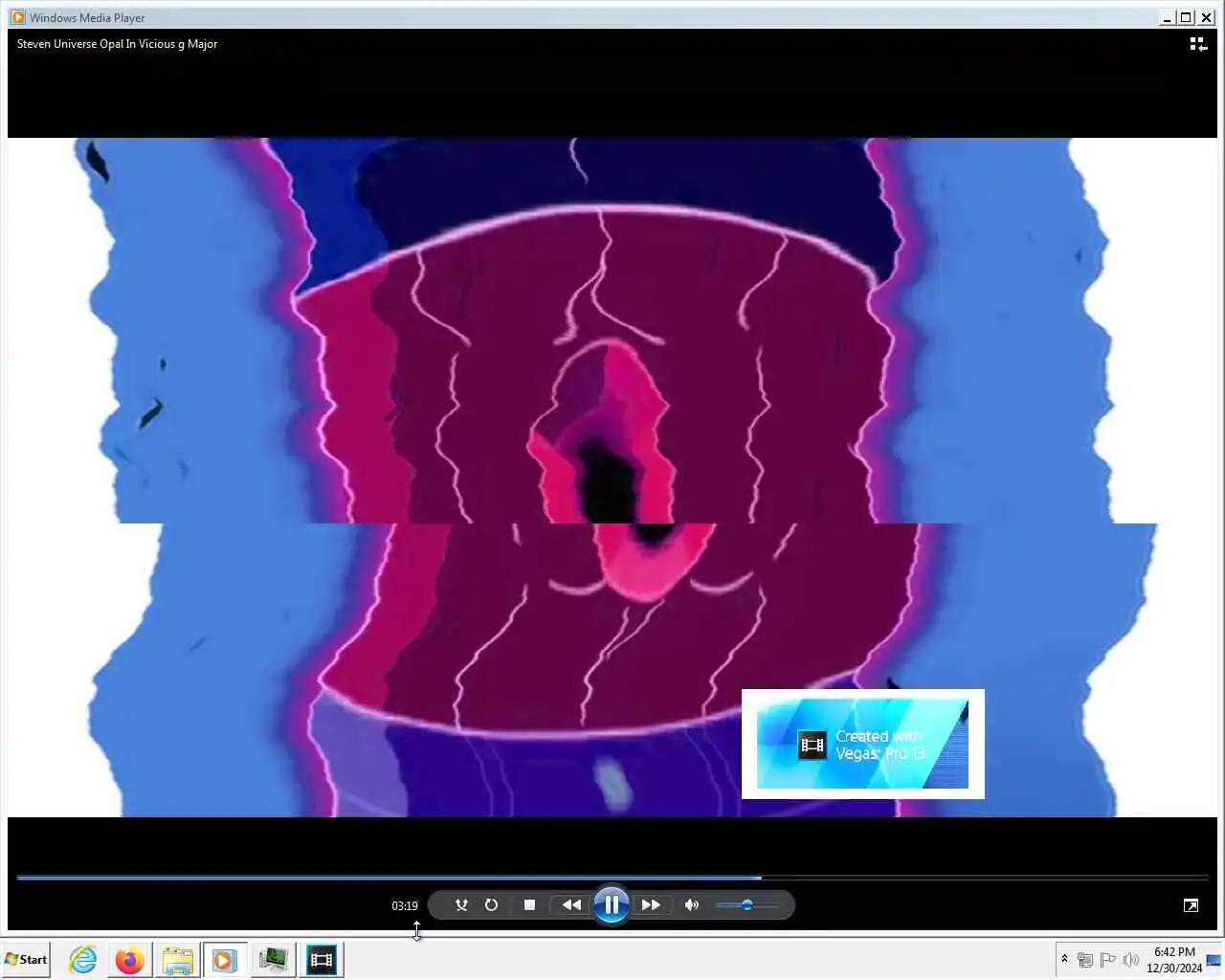Click the Windows Media Player title bar icon
Viewport: 1225px width, 980px height.
coord(17,17)
